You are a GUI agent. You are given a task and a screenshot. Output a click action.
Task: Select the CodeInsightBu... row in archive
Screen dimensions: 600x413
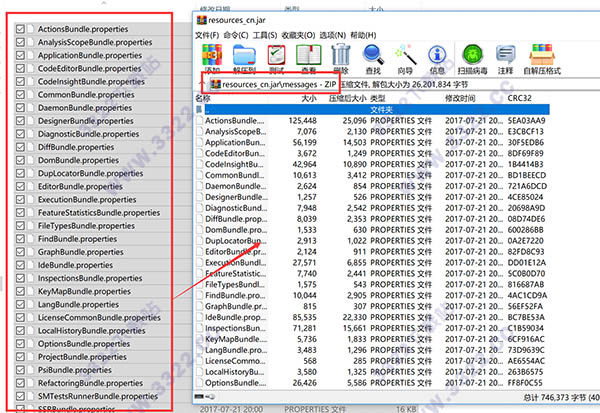(373, 164)
